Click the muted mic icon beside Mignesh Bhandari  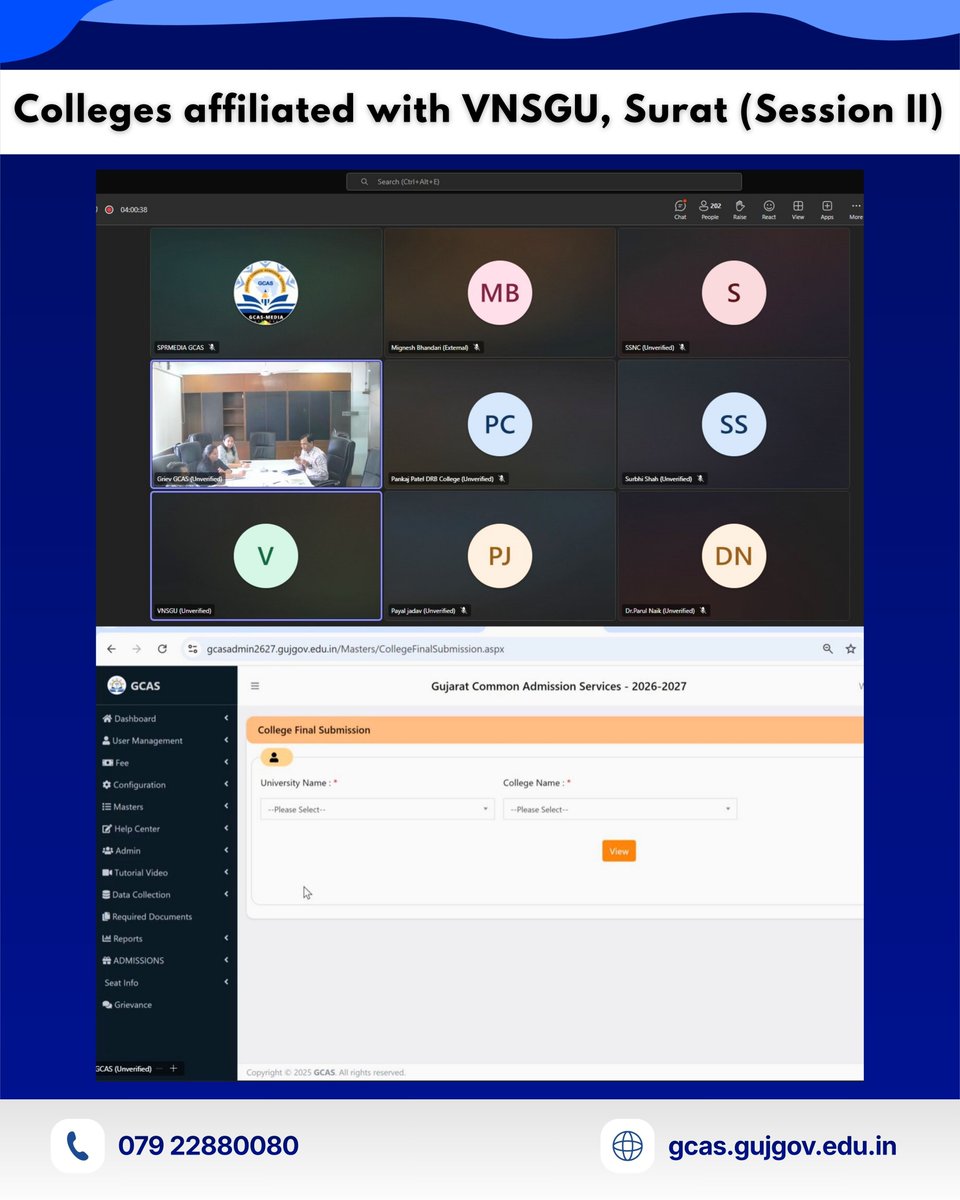coord(477,347)
